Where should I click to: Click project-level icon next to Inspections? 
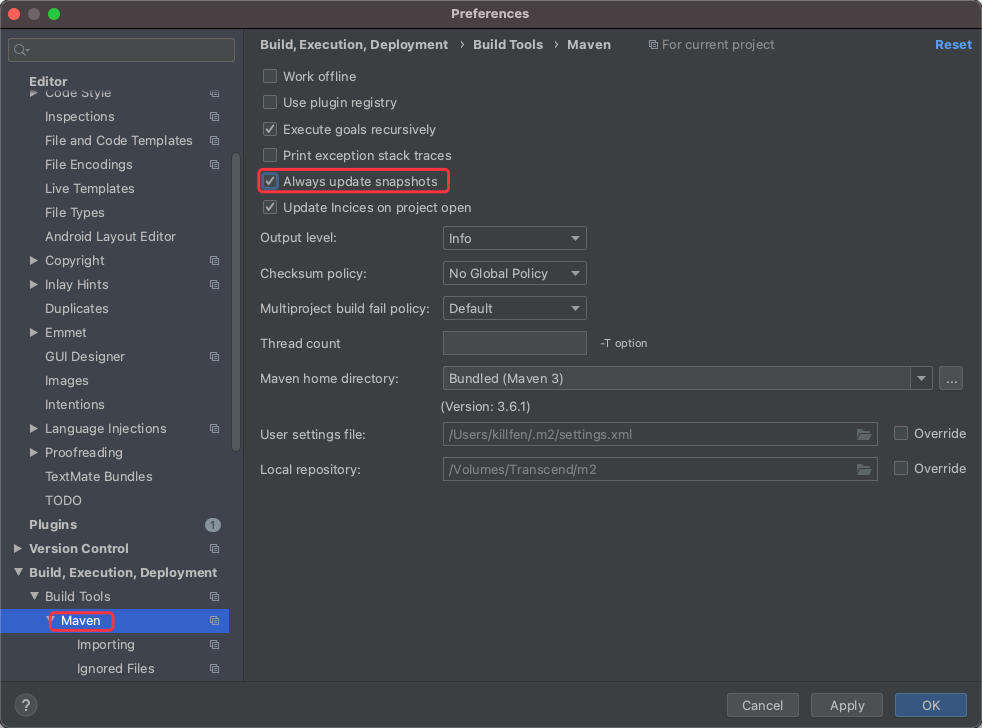tap(214, 117)
